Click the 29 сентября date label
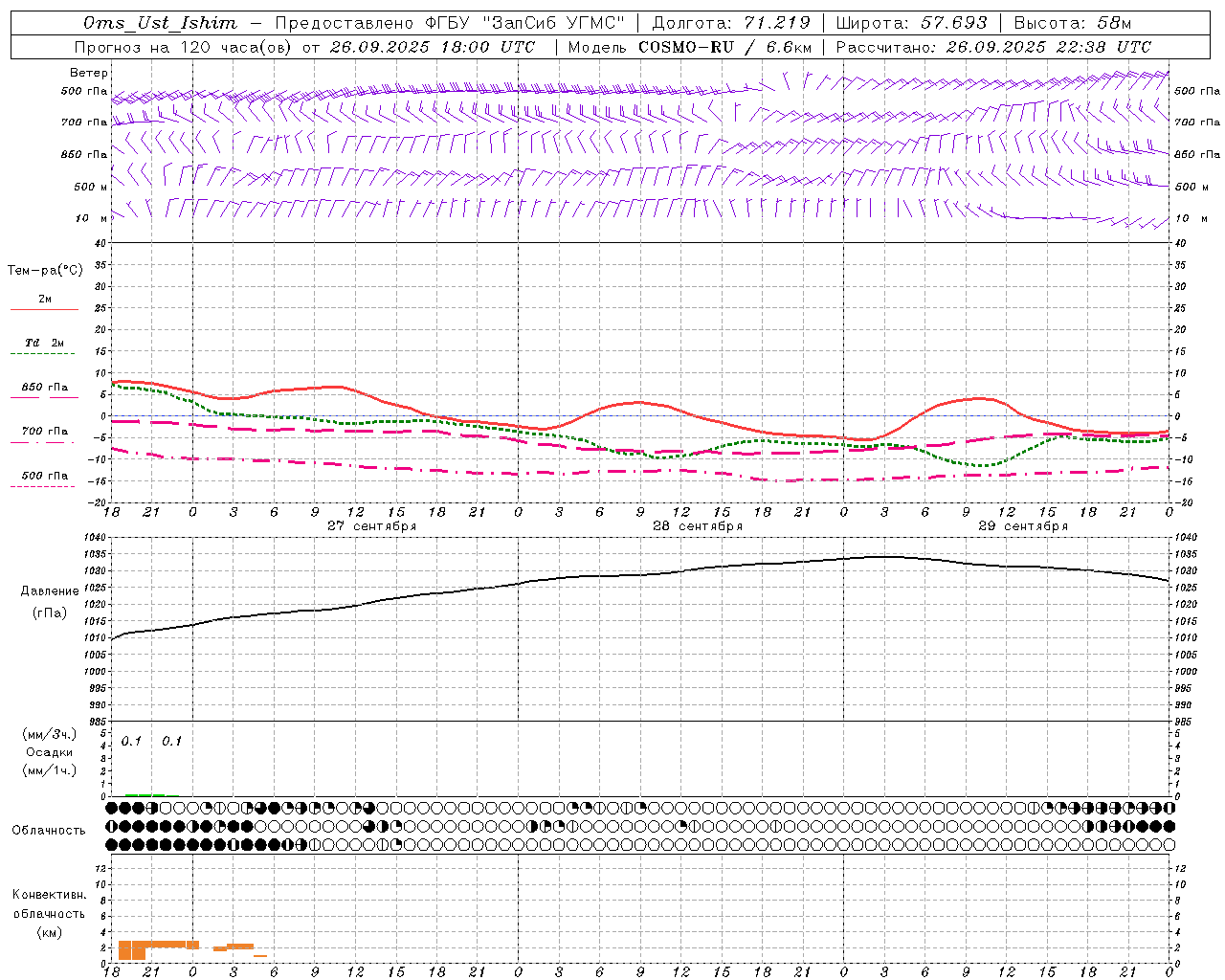The width and height of the screenshot is (1225, 980). [1022, 526]
